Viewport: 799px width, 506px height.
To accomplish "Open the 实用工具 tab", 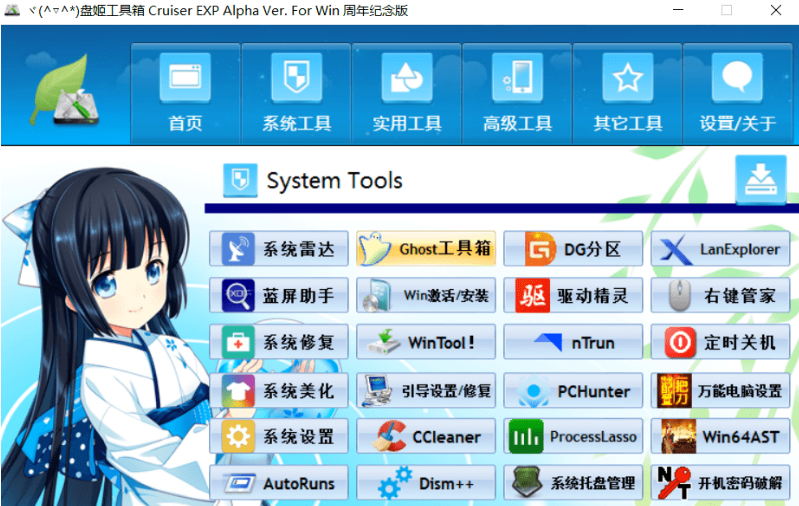I will (407, 92).
